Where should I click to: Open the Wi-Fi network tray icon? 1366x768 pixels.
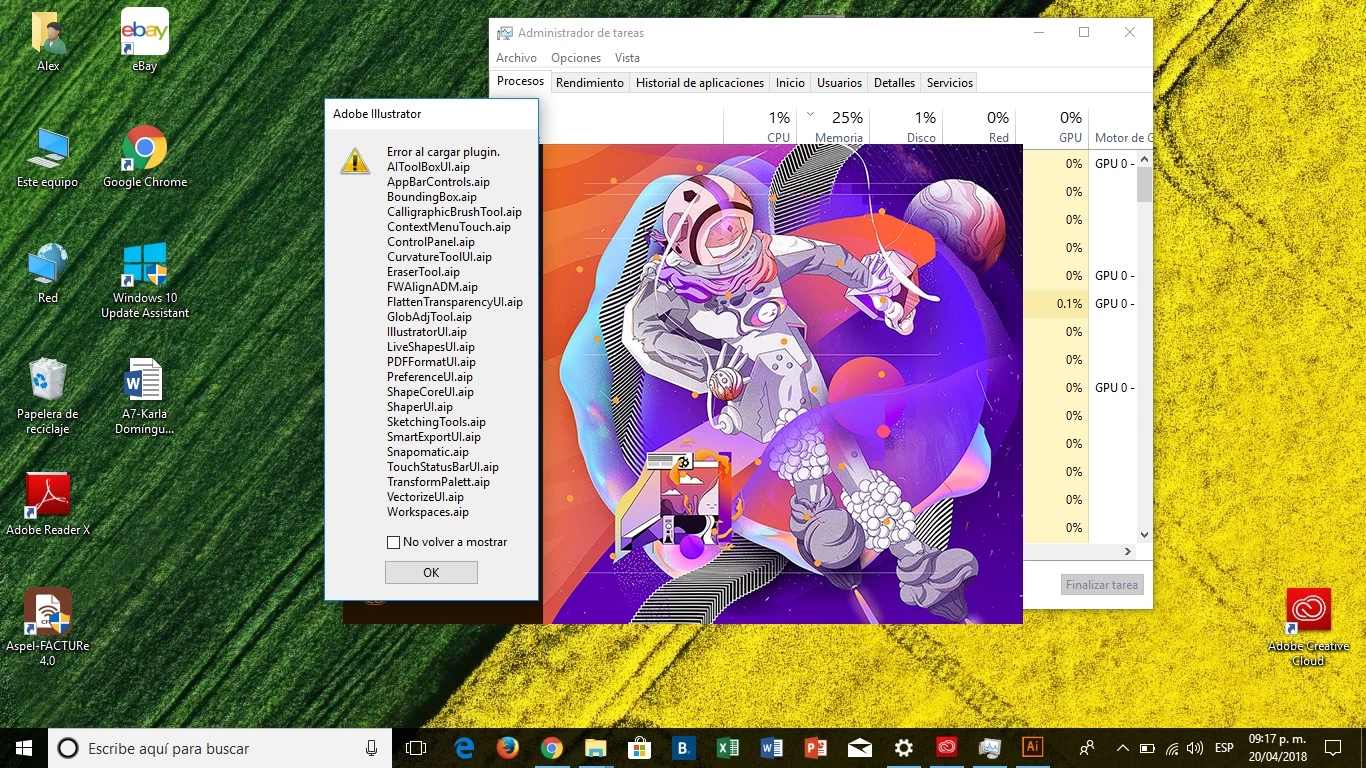click(x=1172, y=748)
